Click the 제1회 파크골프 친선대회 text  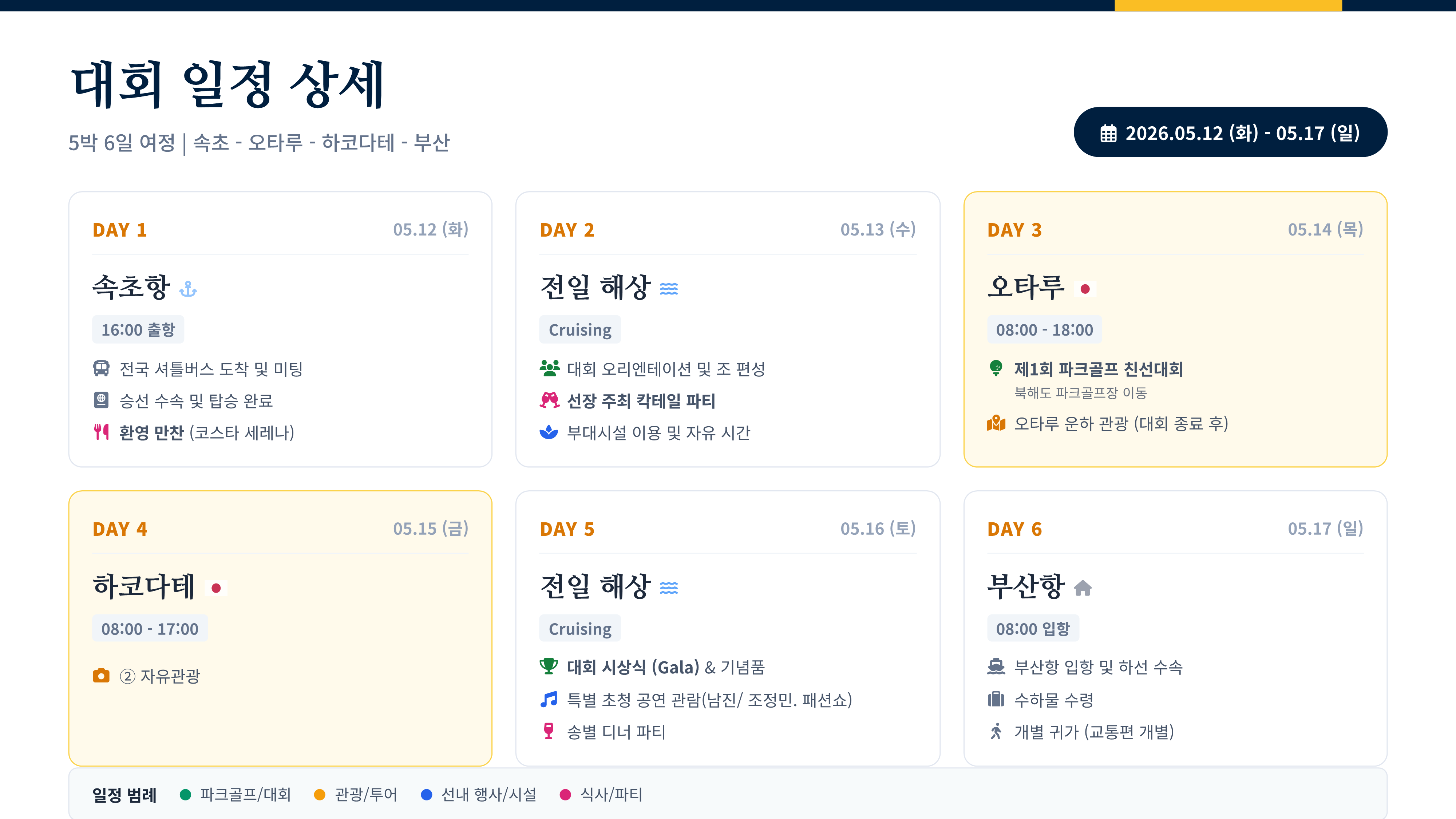[x=1098, y=369]
